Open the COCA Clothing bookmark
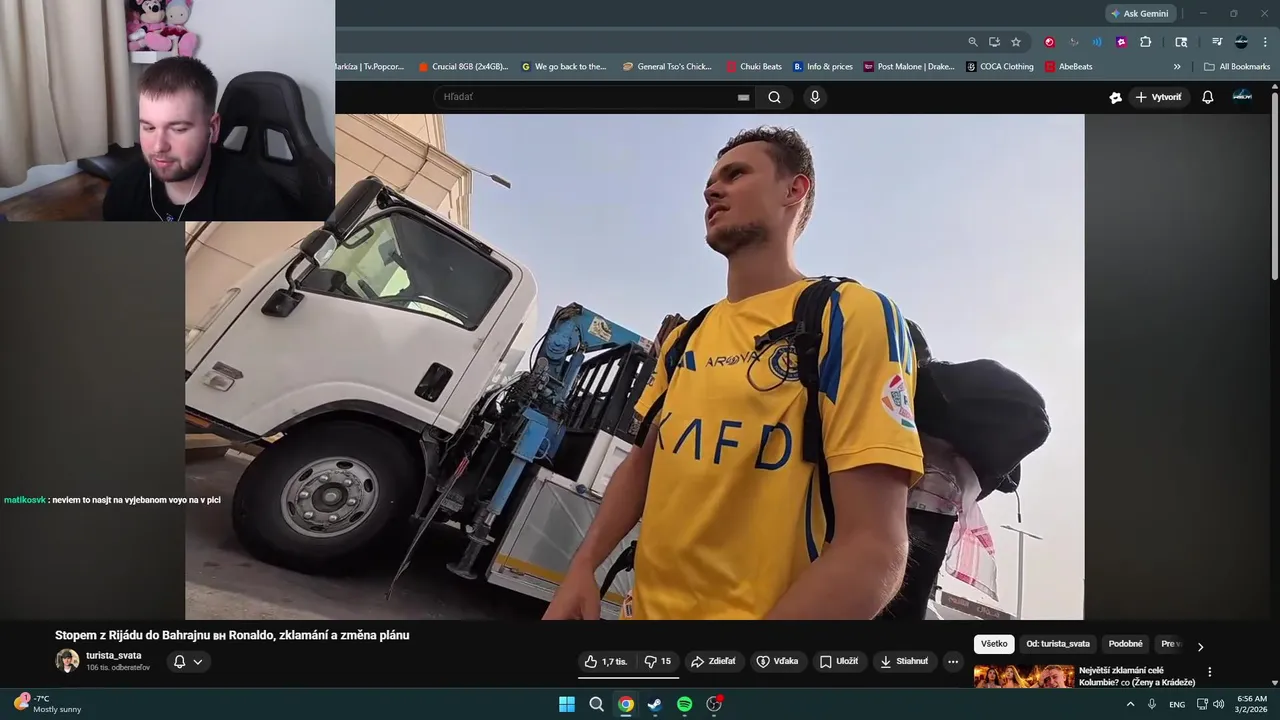 click(1000, 67)
